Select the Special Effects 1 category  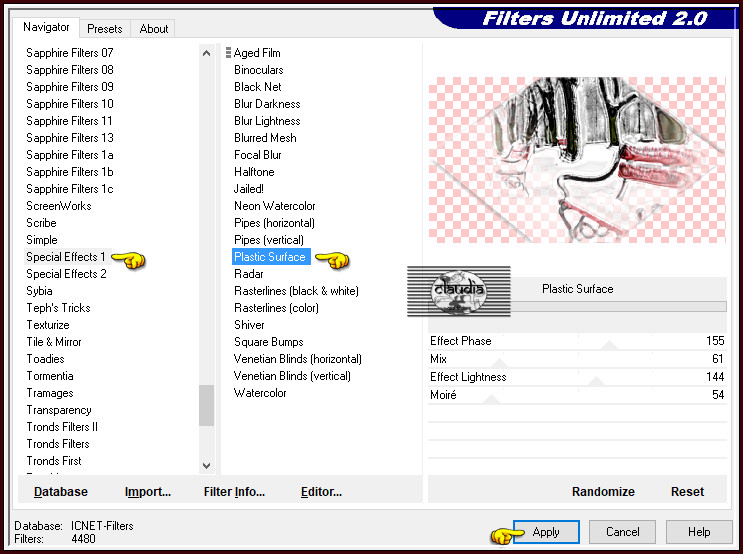[66, 257]
